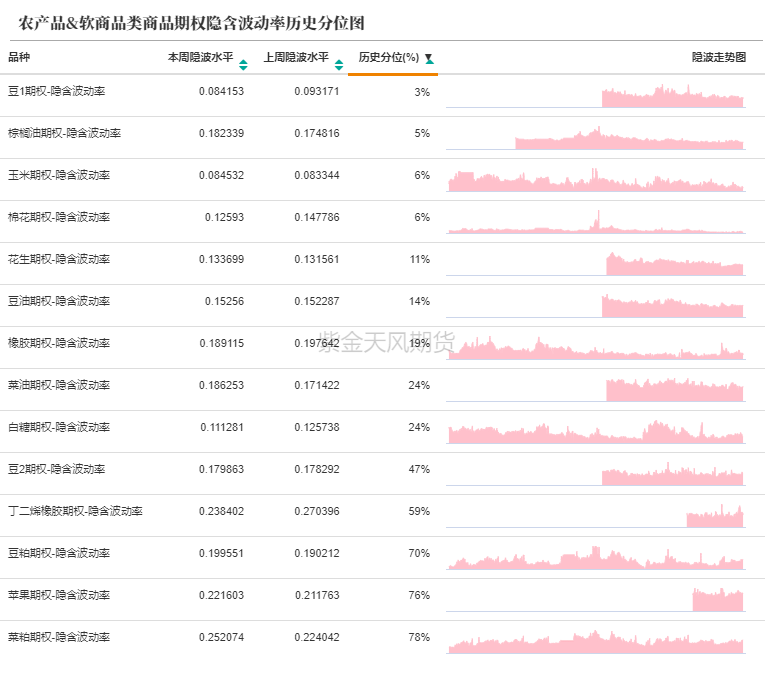Click the 隐波走势图 column header
The image size is (773, 700).
point(719,57)
